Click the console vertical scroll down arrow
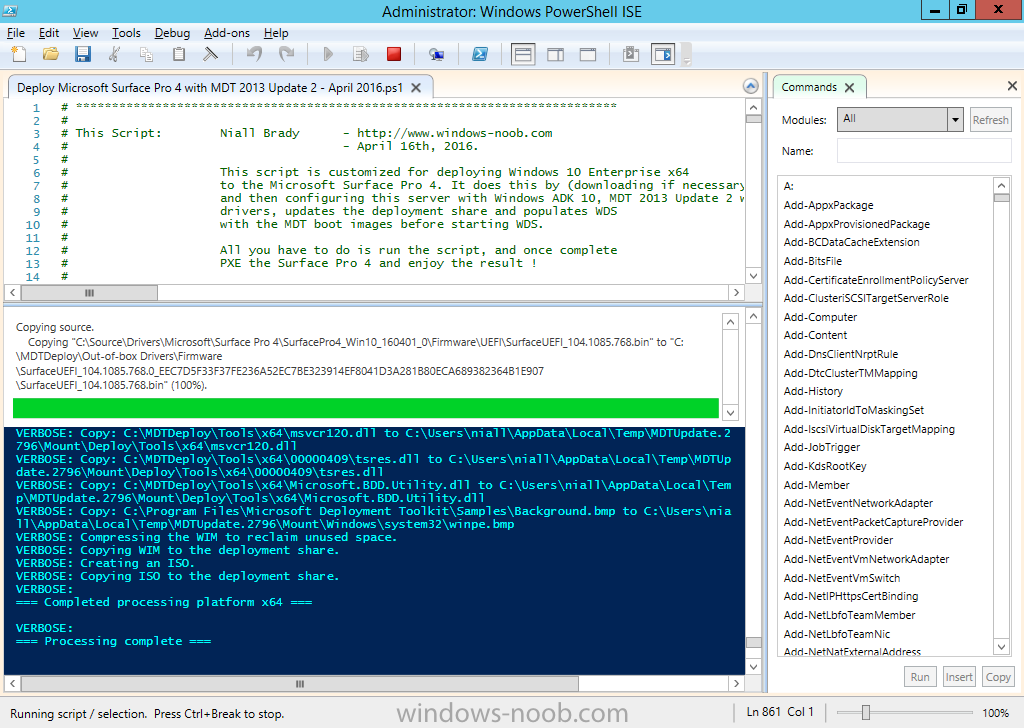Image resolution: width=1024 pixels, height=728 pixels. tap(754, 667)
